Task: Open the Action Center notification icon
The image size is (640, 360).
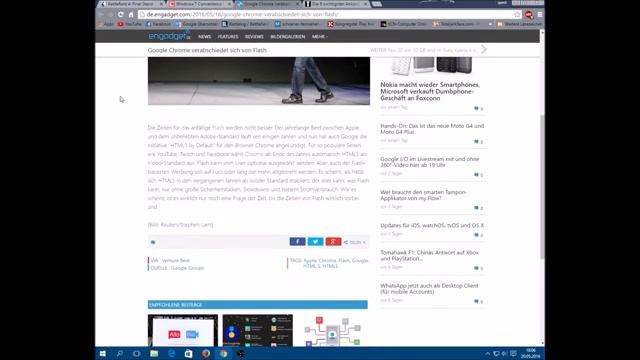Action: point(513,353)
